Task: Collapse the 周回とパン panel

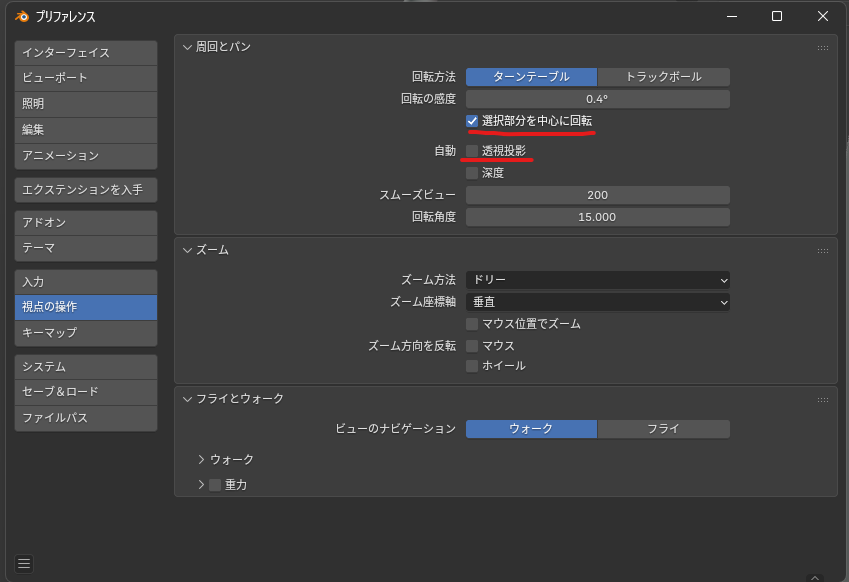Action: click(187, 47)
